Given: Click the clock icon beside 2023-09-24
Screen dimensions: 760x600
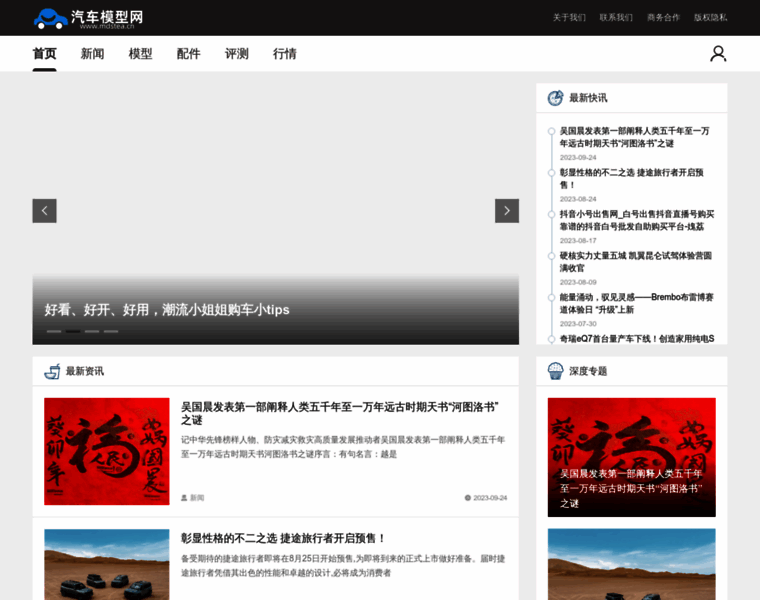Looking at the screenshot, I should (468, 498).
